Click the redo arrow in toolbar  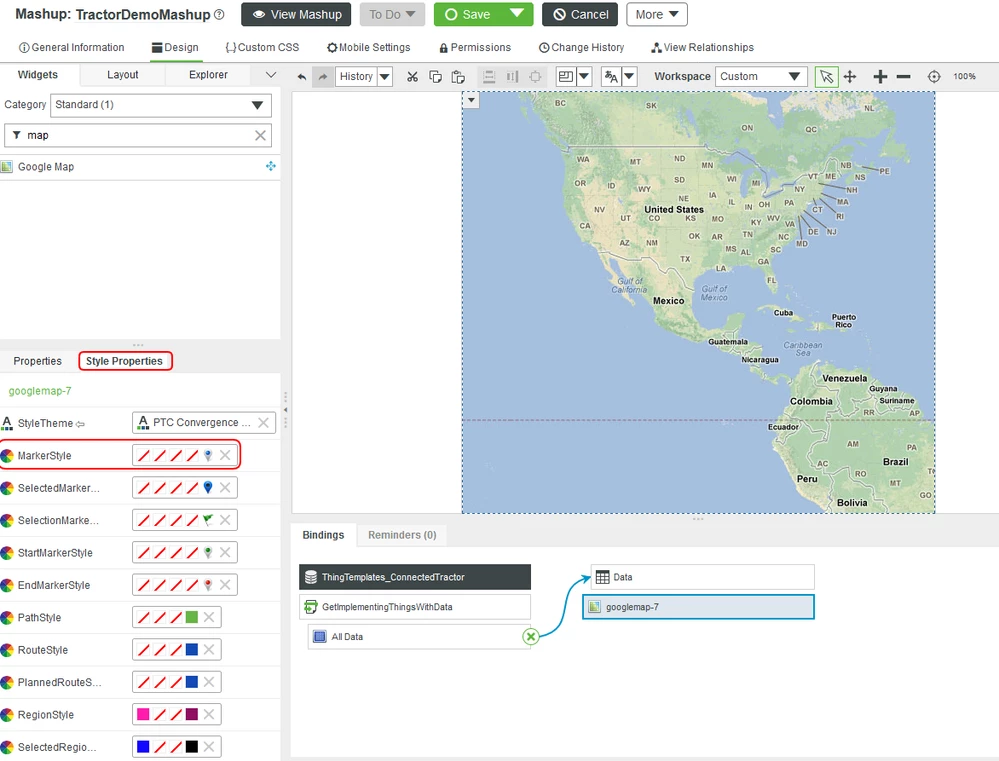point(323,77)
